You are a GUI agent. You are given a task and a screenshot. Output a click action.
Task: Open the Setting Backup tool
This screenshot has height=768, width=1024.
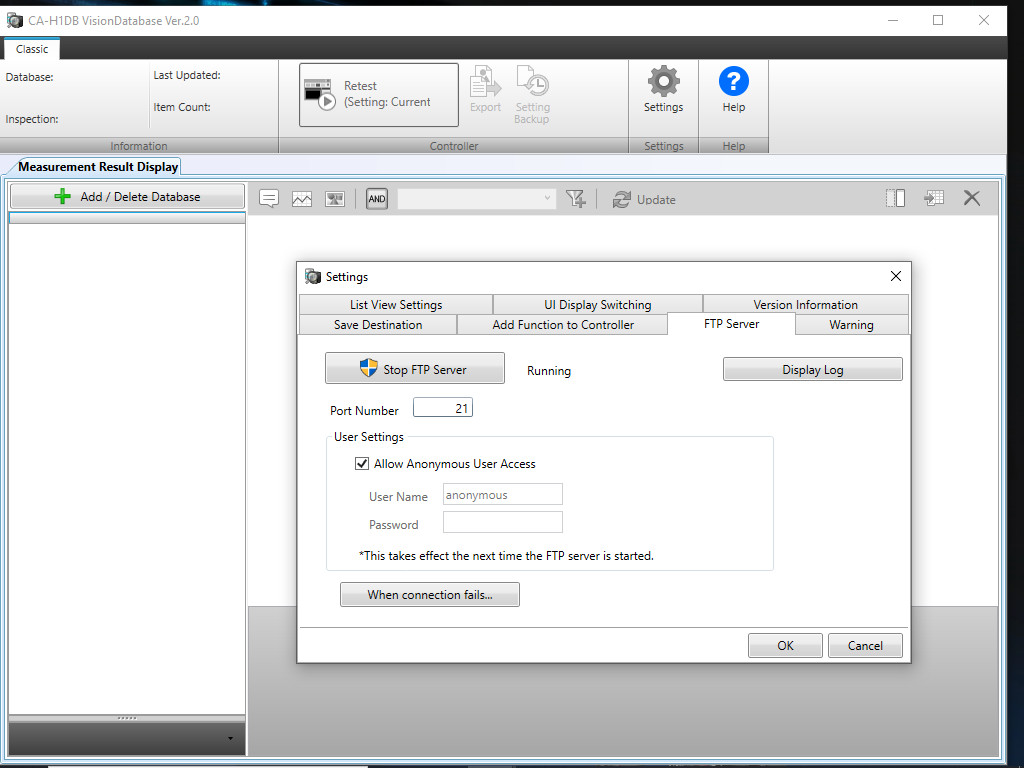[532, 95]
